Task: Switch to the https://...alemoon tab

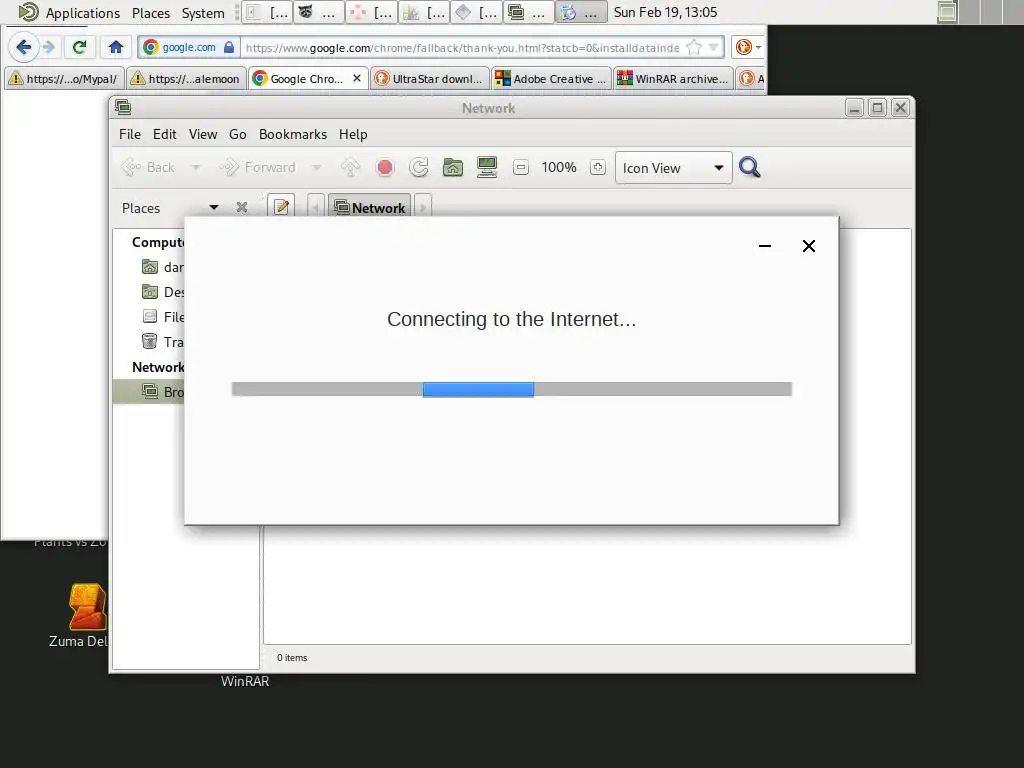Action: tap(186, 79)
